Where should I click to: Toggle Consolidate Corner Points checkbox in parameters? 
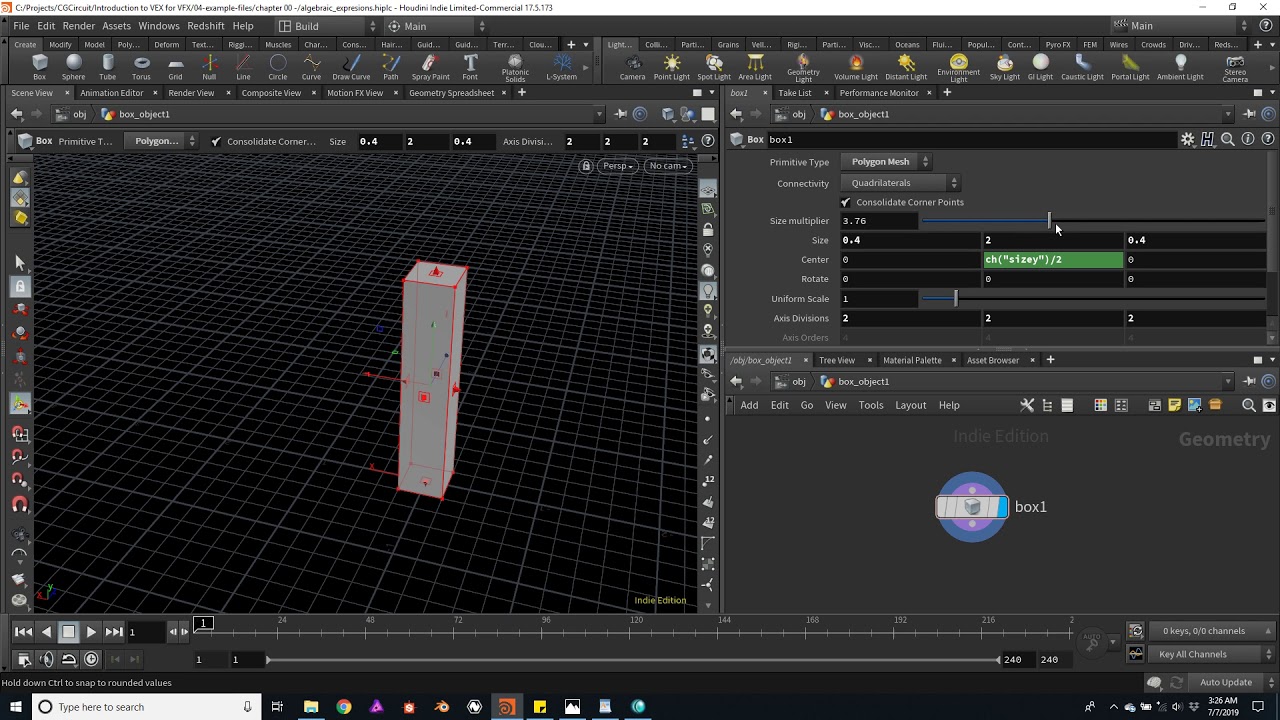click(846, 202)
